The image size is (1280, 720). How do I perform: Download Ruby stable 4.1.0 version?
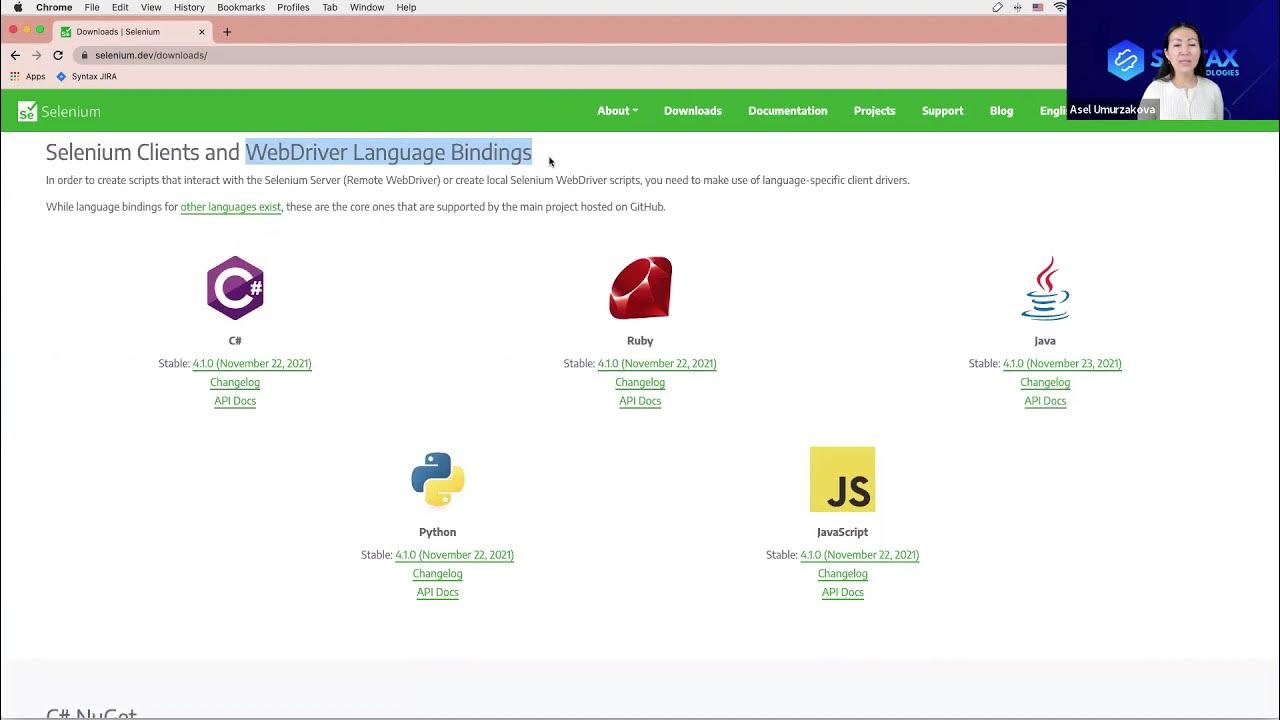657,364
